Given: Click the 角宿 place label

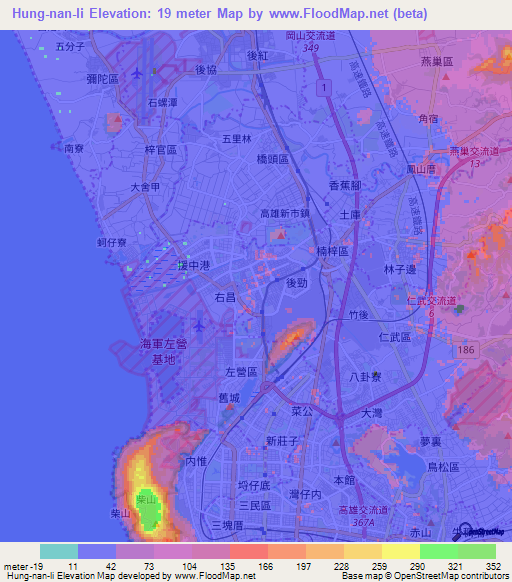Looking at the screenshot, I should click(428, 119).
